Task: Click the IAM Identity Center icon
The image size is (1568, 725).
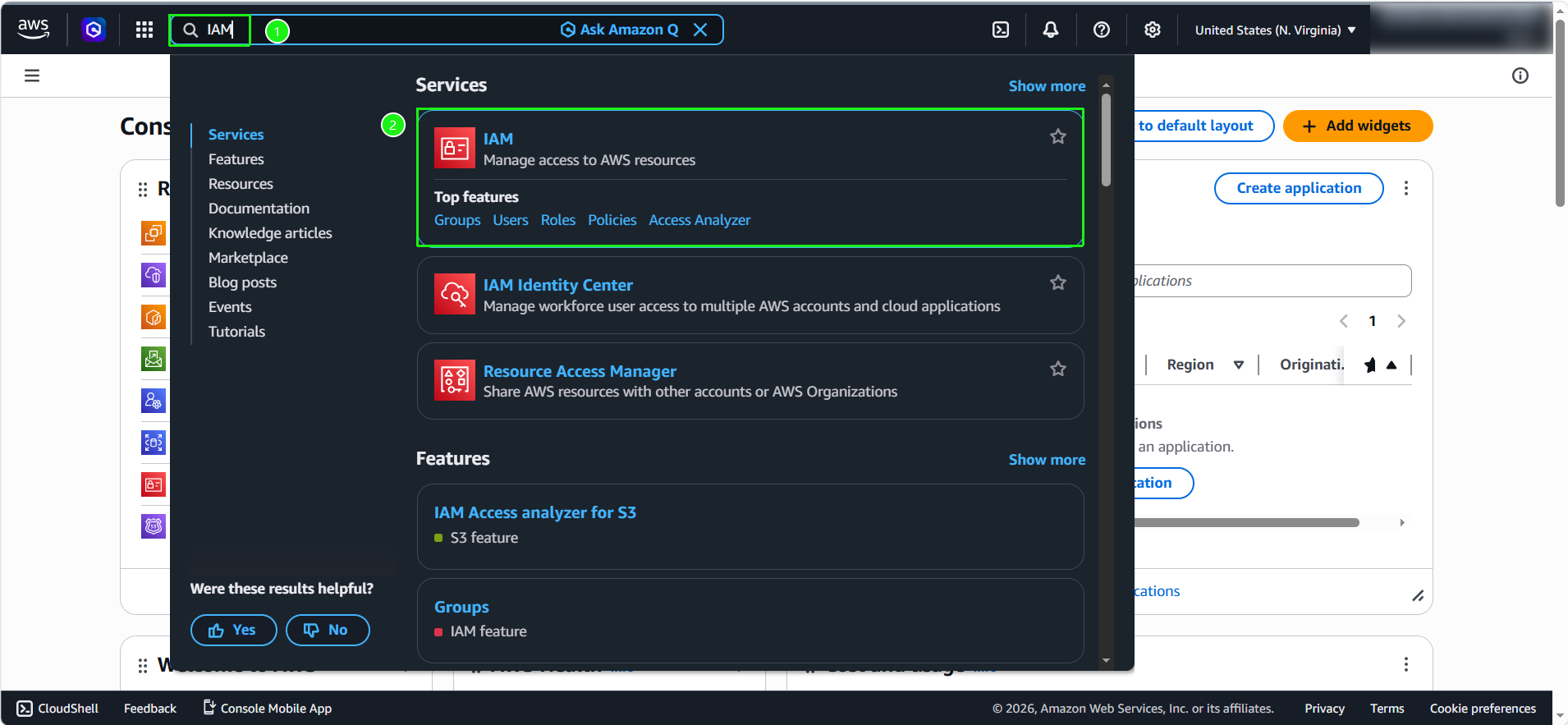Action: tap(455, 294)
